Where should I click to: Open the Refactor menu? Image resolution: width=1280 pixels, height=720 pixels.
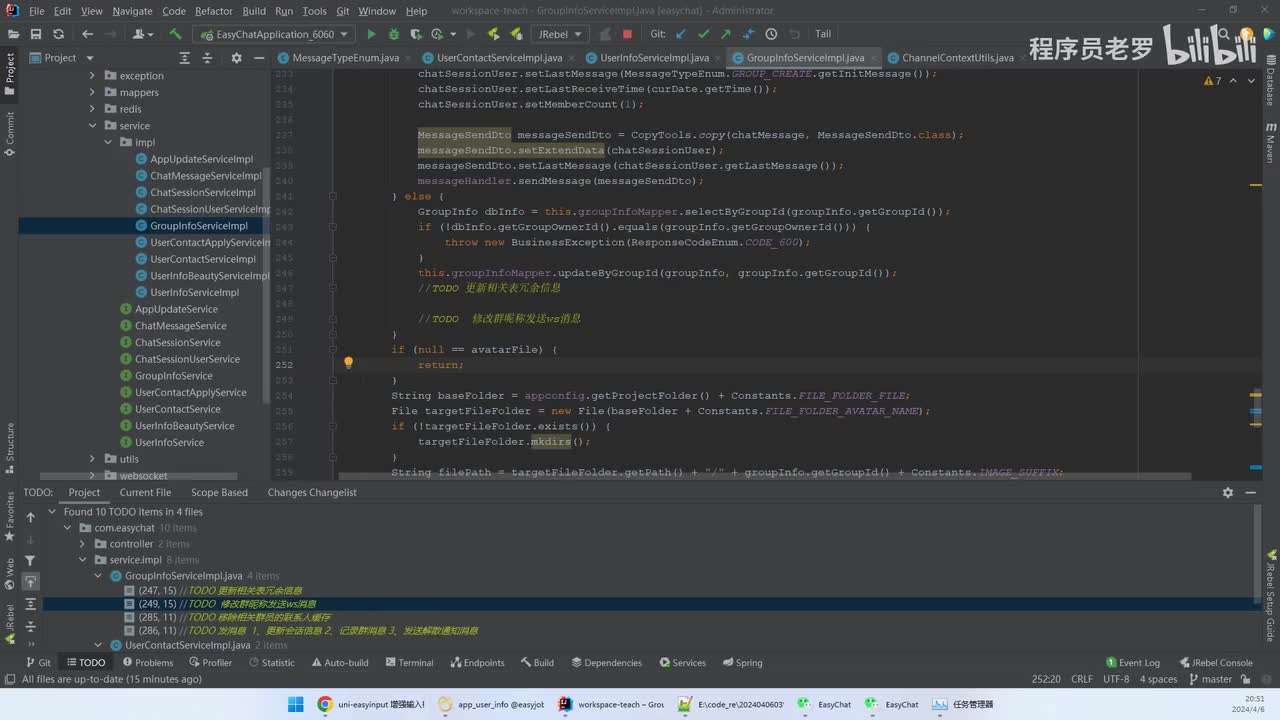pos(213,11)
